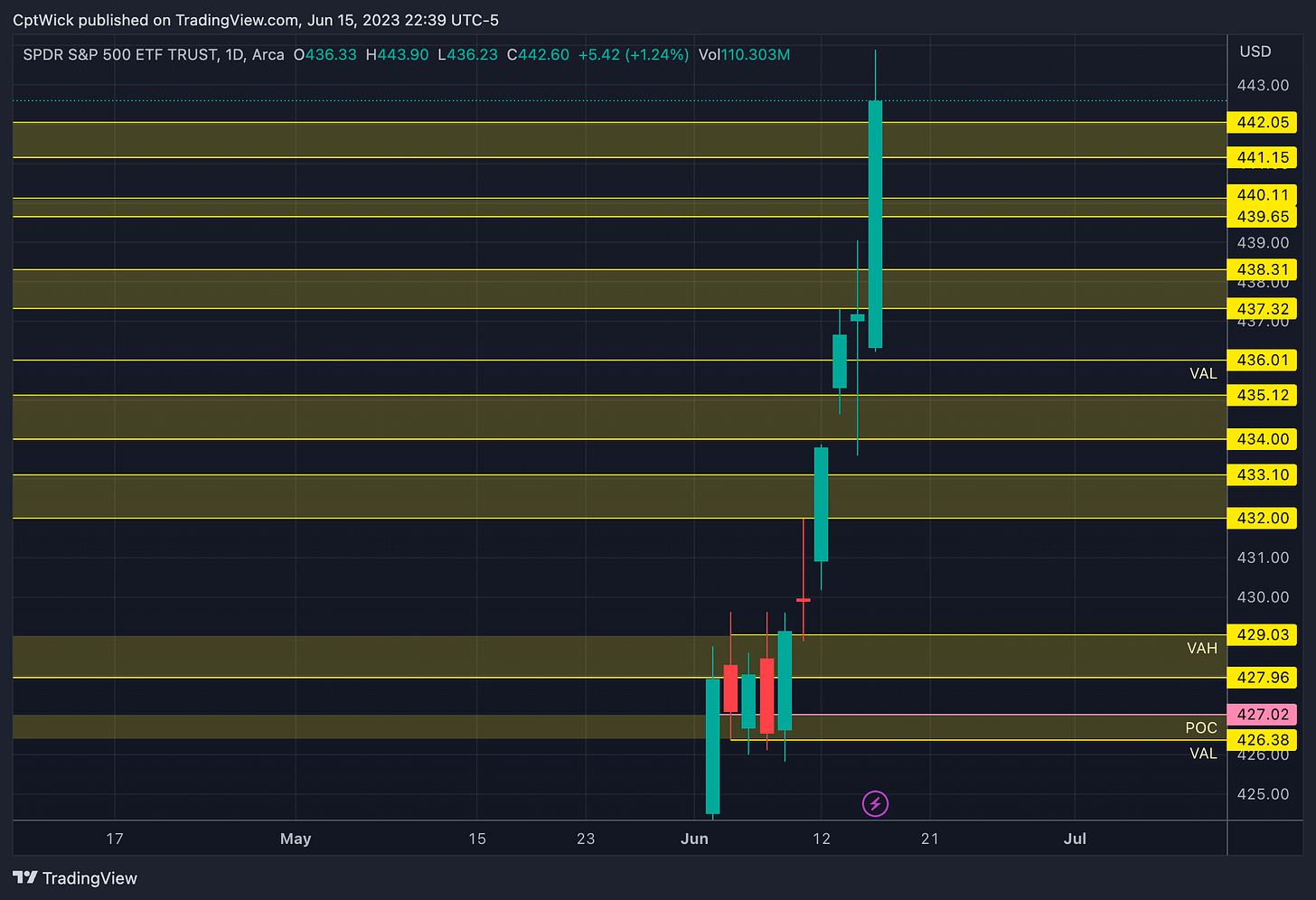
Task: Click the Jun label on time axis
Action: click(694, 839)
